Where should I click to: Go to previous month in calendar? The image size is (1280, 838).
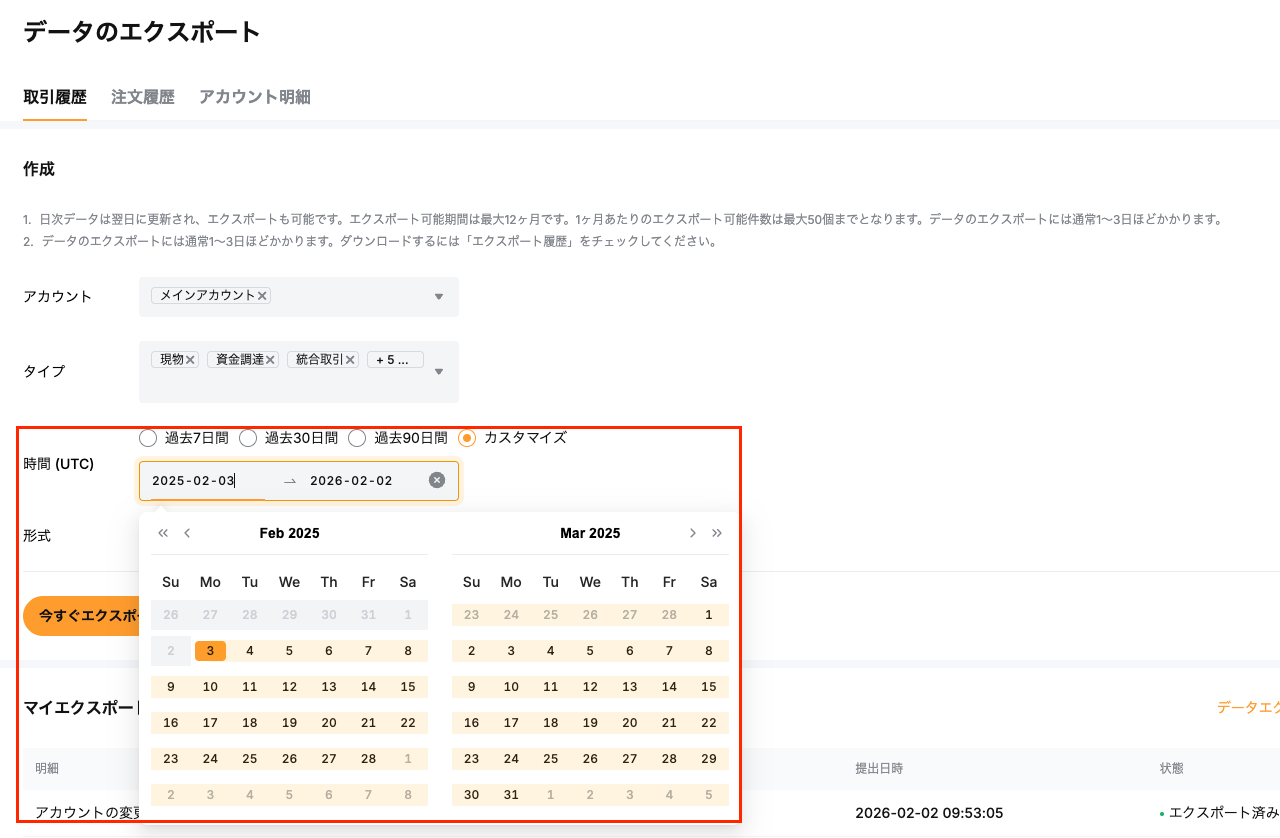tap(187, 533)
